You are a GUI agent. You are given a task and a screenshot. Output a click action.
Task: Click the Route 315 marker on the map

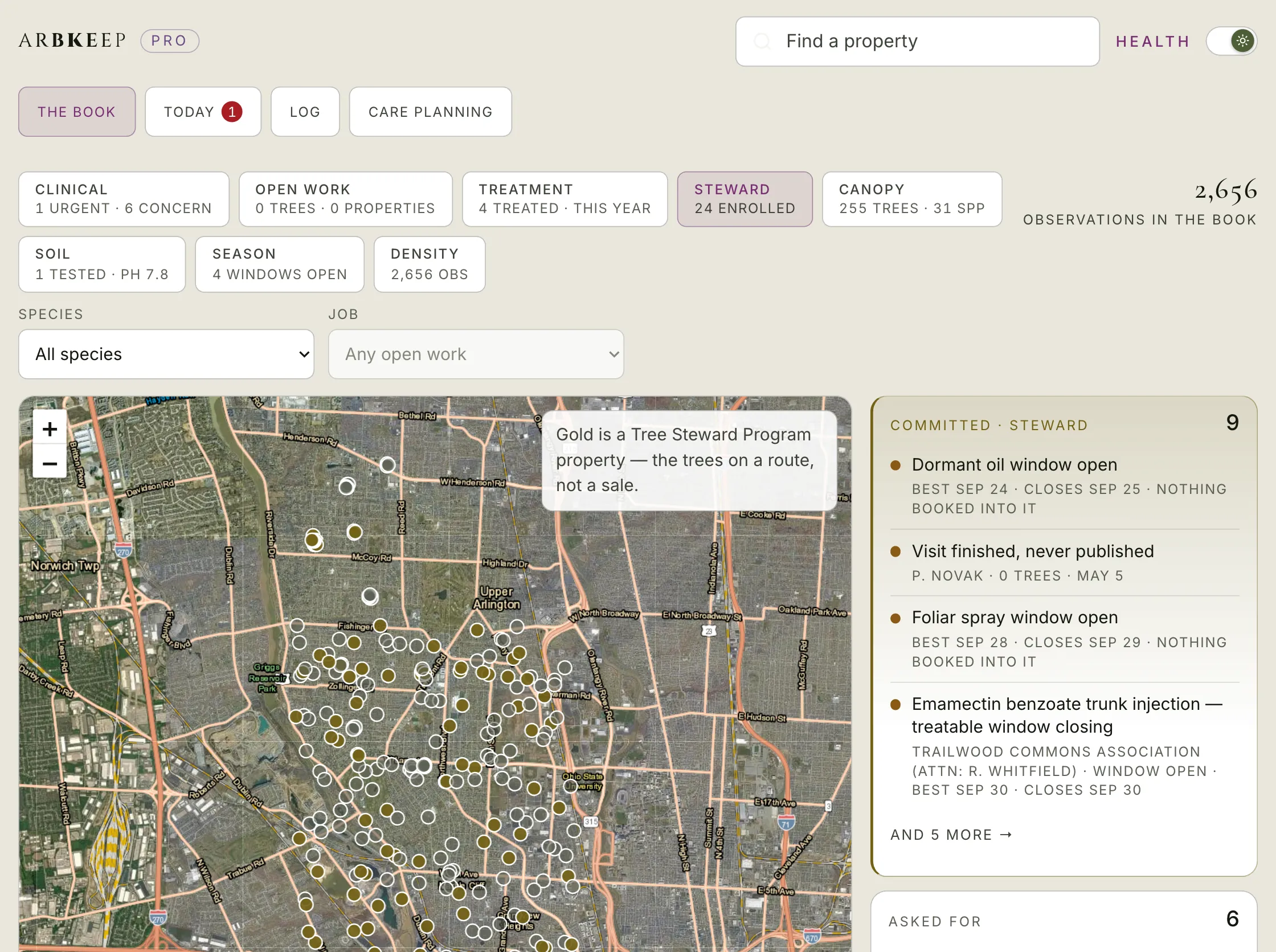pyautogui.click(x=591, y=822)
